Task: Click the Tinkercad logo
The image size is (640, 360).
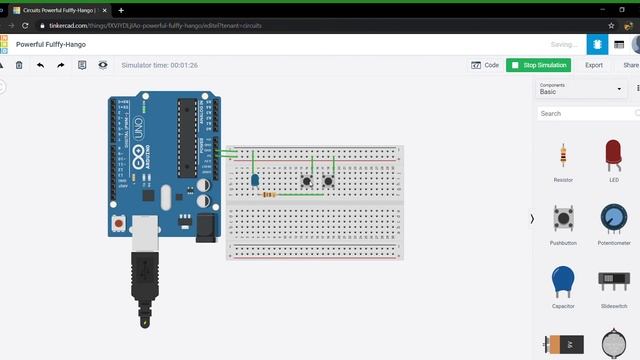Action: point(4,44)
